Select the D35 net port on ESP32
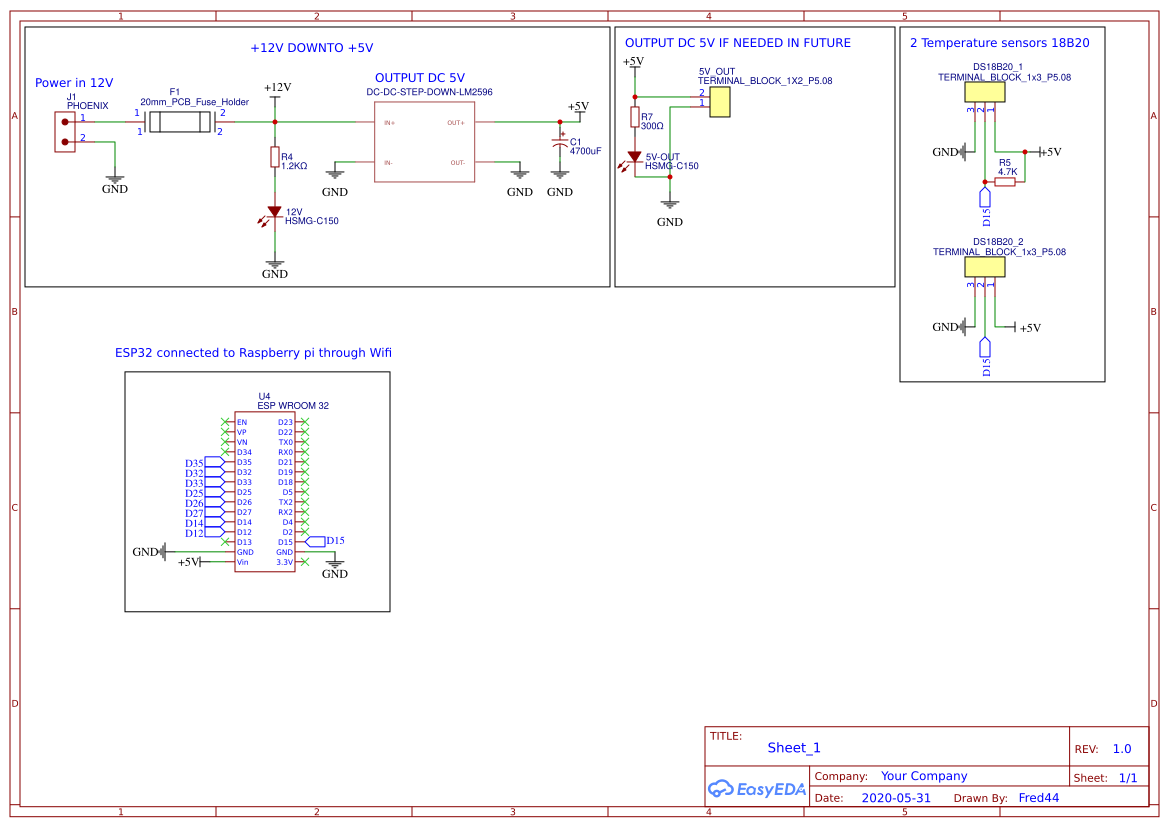The height and width of the screenshot is (827, 1169). [215, 462]
